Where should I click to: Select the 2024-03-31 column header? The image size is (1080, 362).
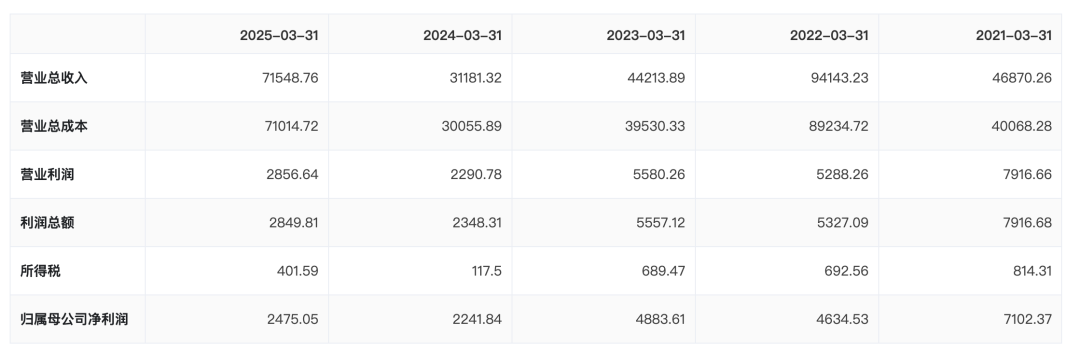pyautogui.click(x=462, y=35)
